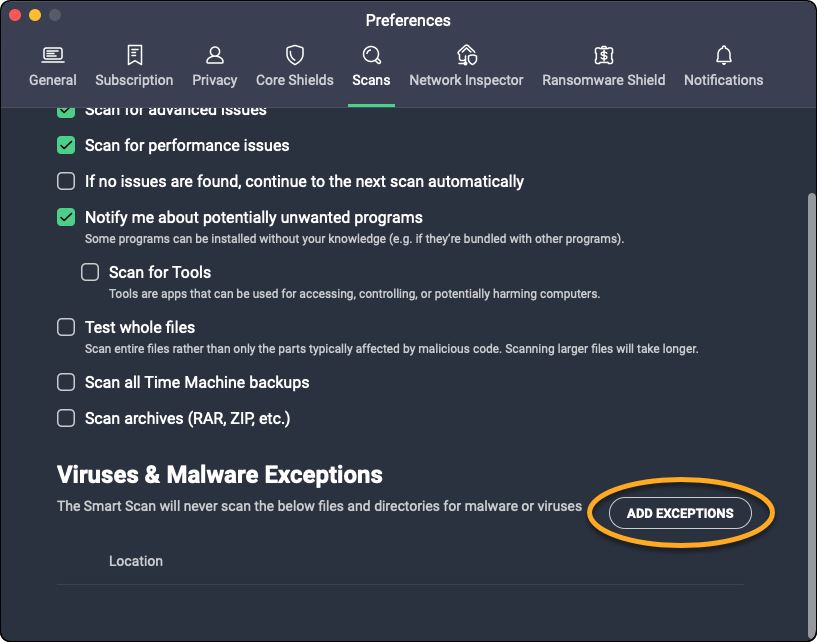
Task: Close the Preferences window with the red button
Action: tap(14, 16)
